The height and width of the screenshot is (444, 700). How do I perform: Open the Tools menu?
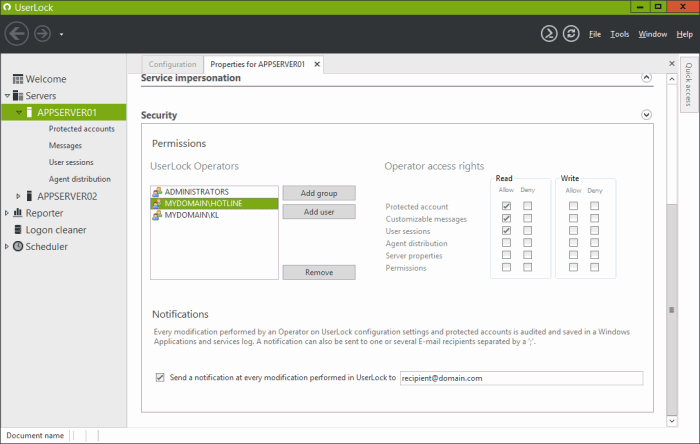pyautogui.click(x=620, y=34)
